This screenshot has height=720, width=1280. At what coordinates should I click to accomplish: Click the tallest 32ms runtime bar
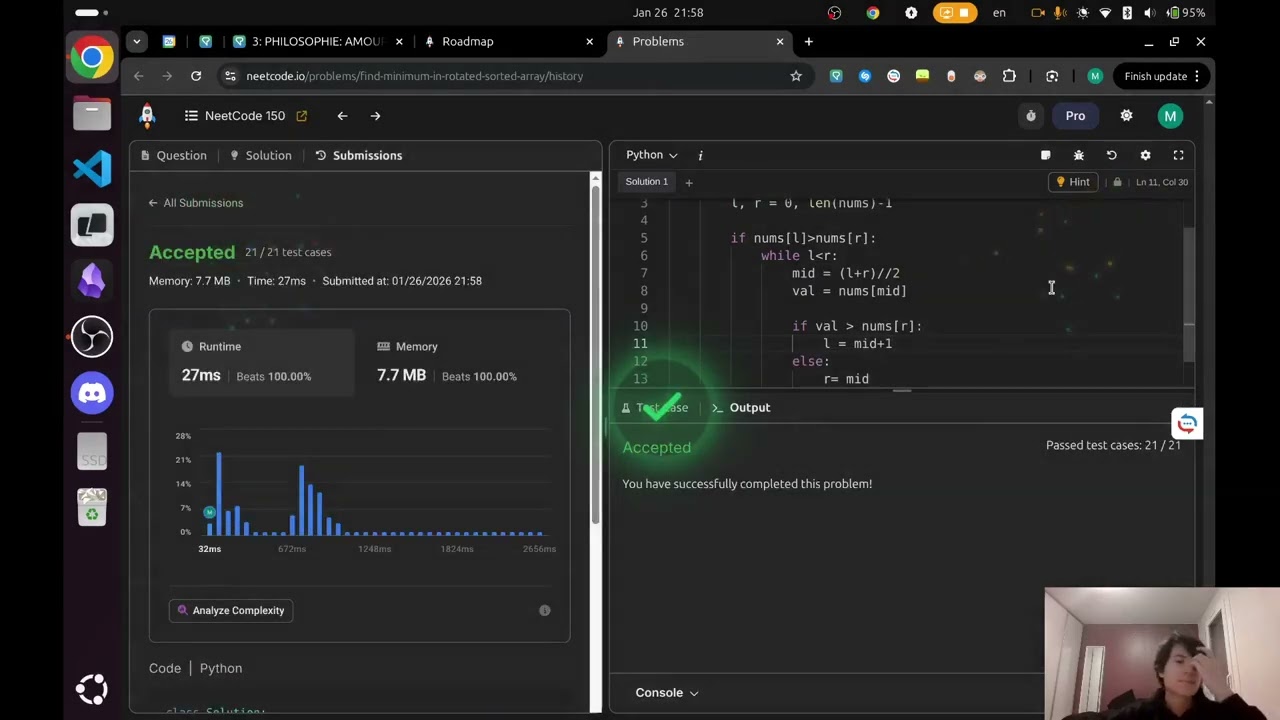click(219, 494)
